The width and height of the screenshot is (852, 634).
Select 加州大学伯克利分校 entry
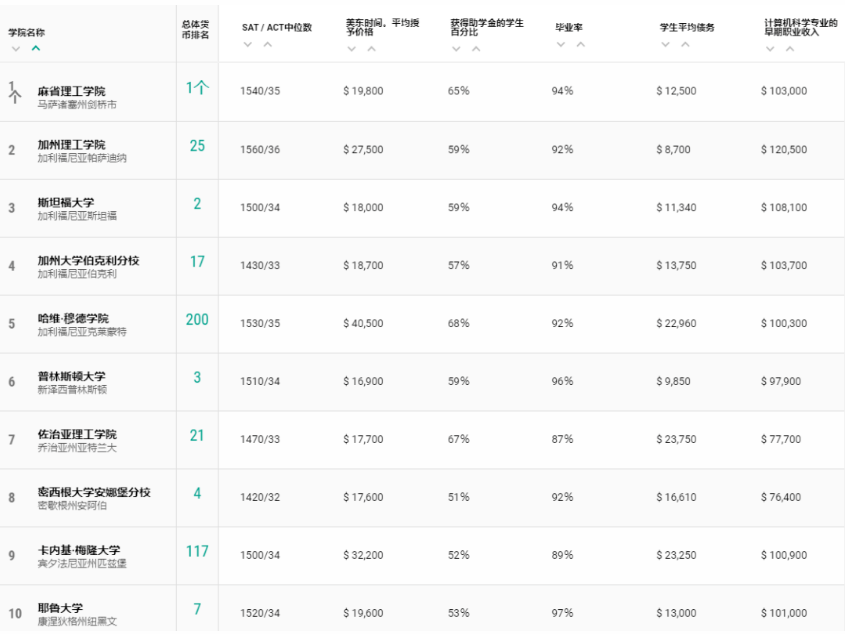click(88, 261)
